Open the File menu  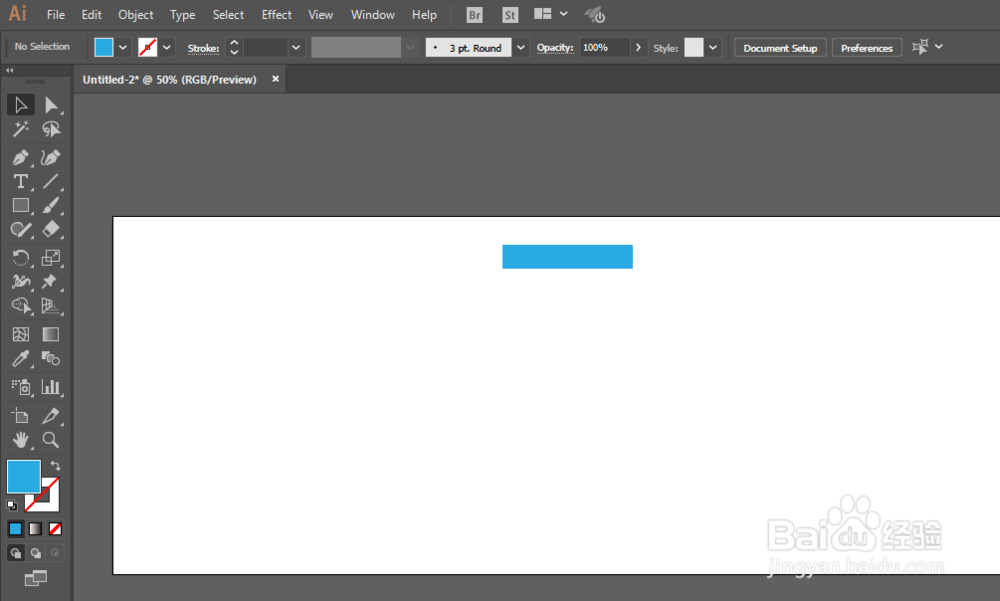click(55, 15)
